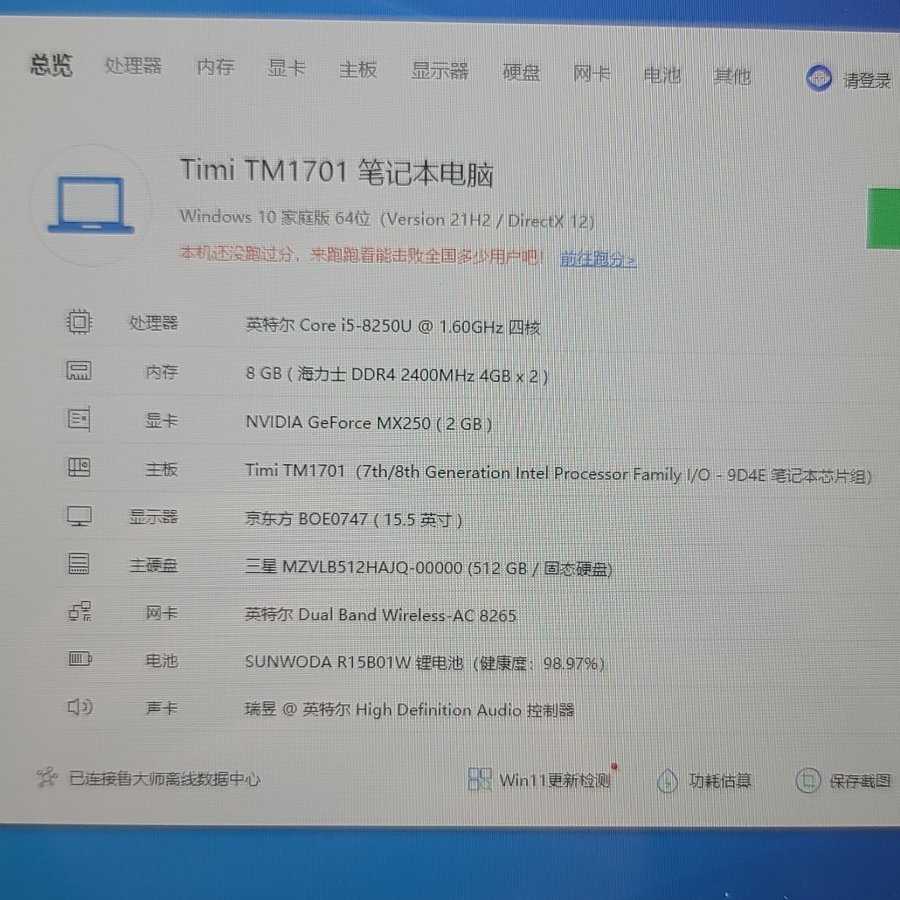900x900 pixels.
Task: Click the 京东方 BOE0747 display value
Action: pyautogui.click(x=354, y=519)
